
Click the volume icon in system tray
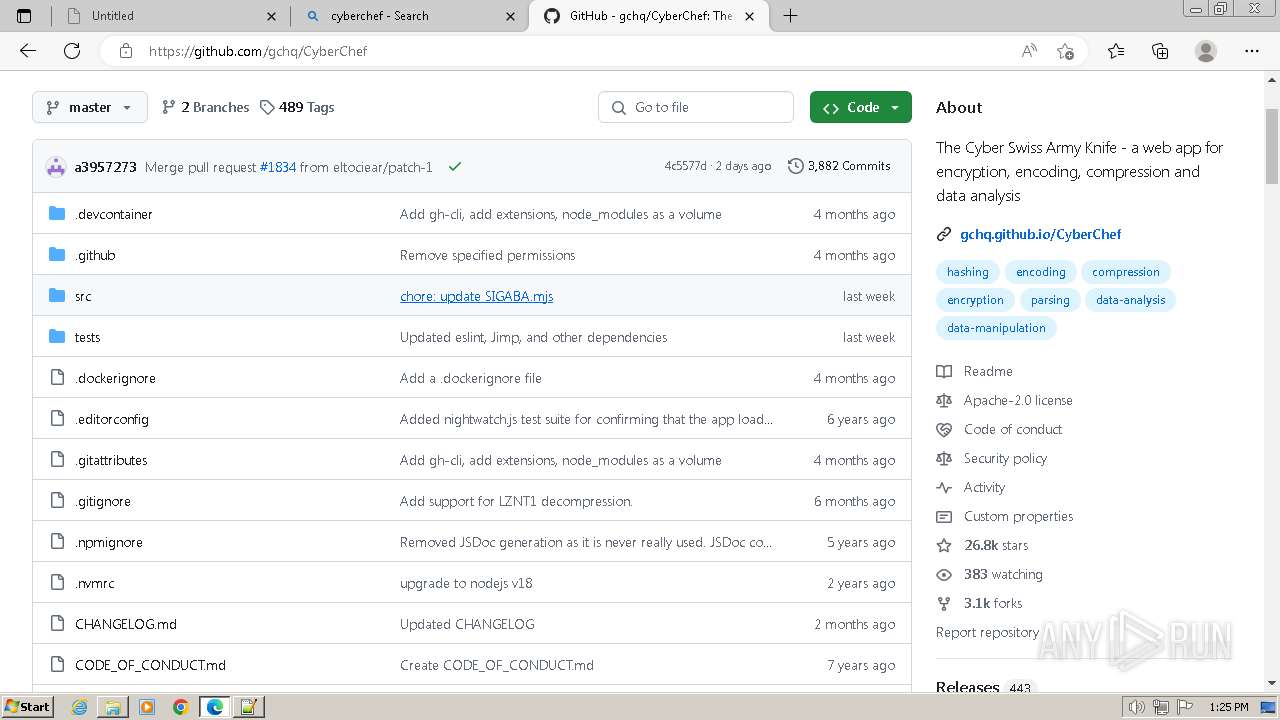coord(1136,707)
